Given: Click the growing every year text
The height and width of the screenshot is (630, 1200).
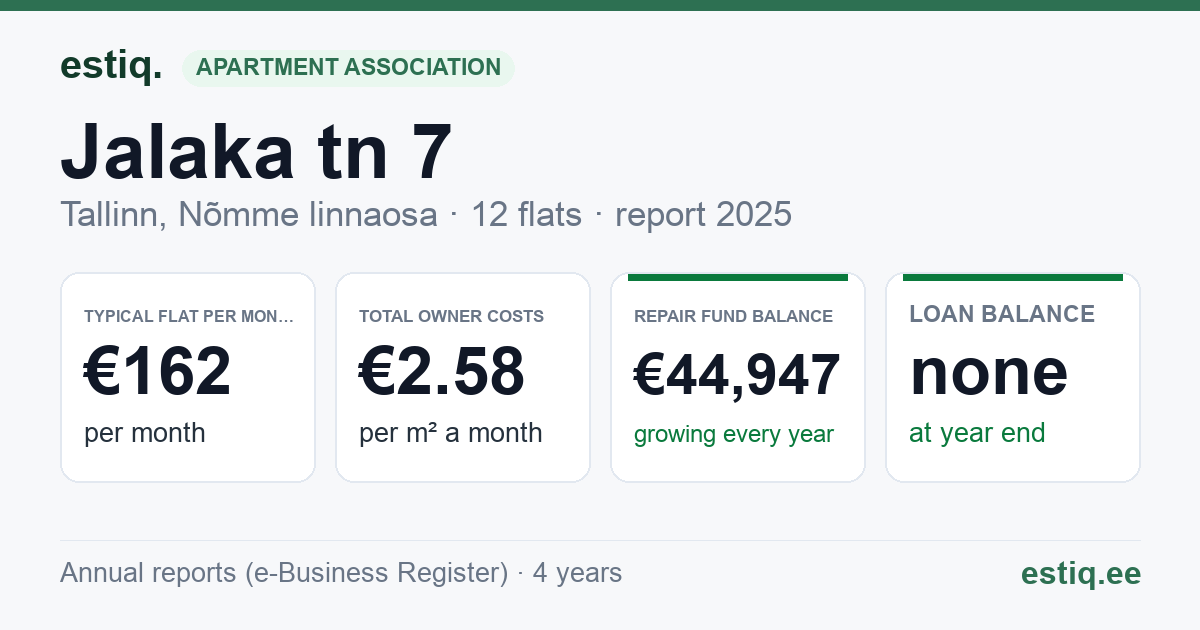Looking at the screenshot, I should point(734,435).
